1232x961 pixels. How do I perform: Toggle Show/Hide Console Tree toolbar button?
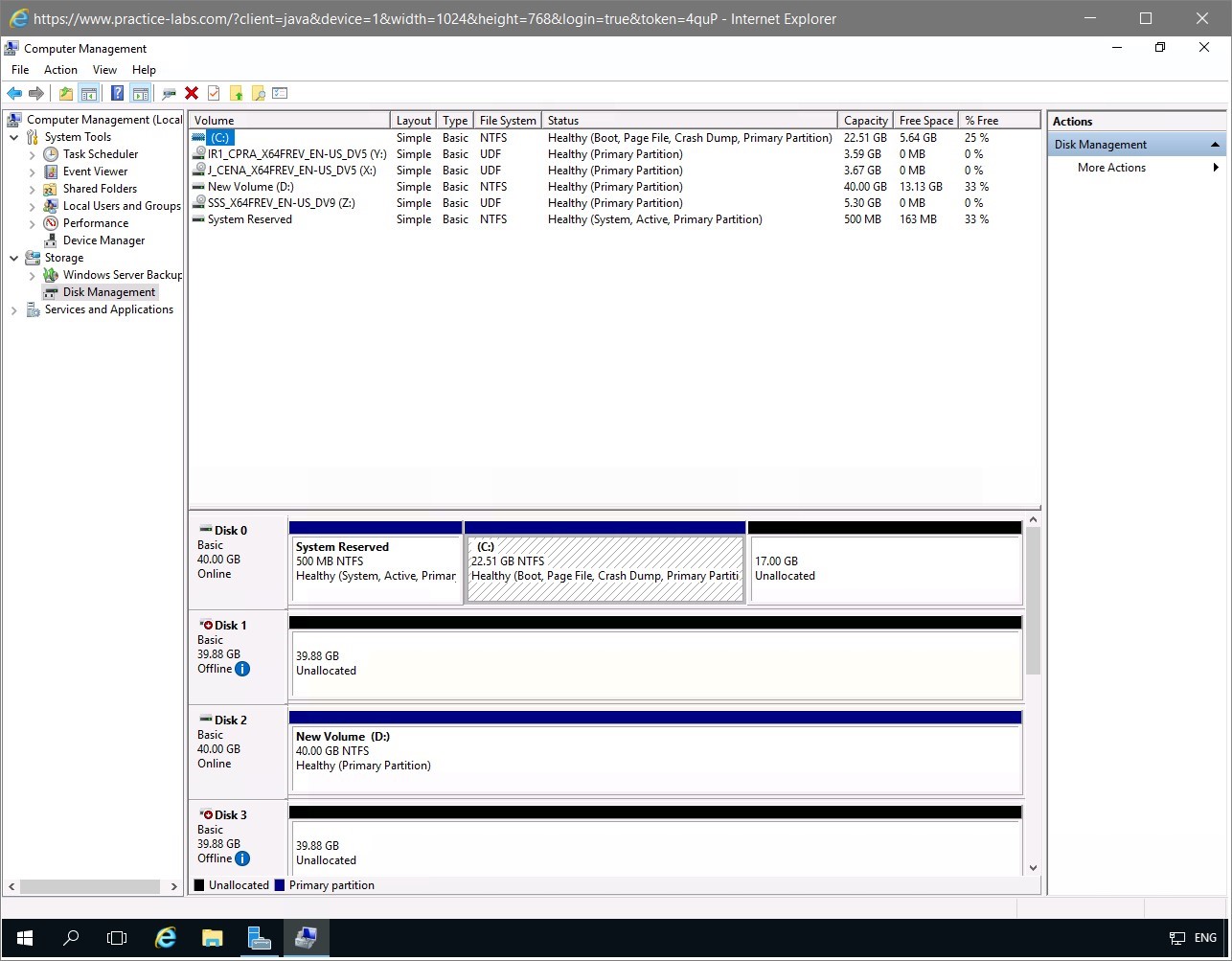tap(89, 93)
